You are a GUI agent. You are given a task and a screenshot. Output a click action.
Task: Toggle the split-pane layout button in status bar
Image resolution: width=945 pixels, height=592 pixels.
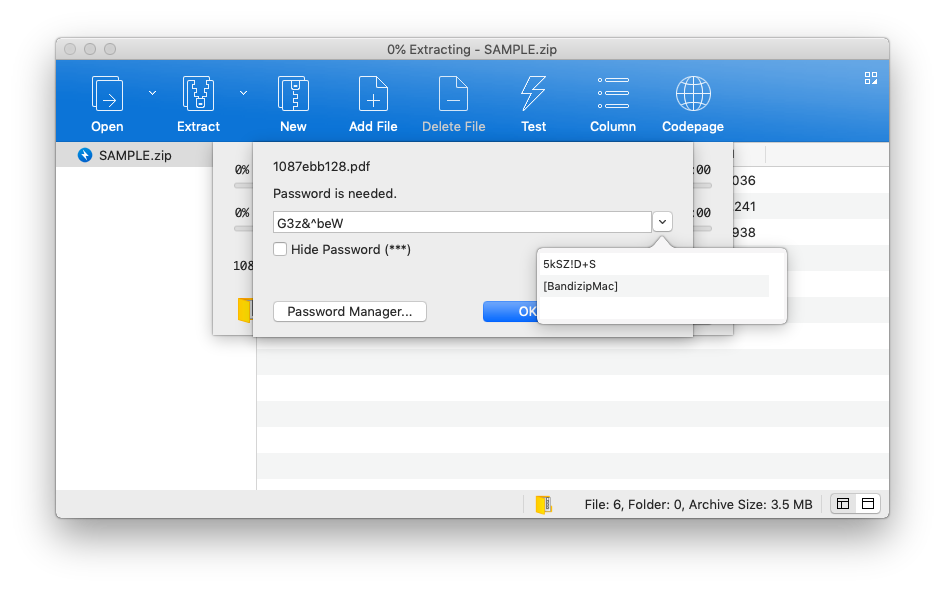[x=843, y=504]
